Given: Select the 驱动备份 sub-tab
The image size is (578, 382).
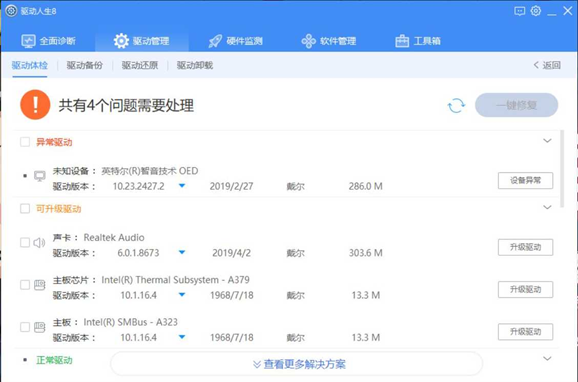Looking at the screenshot, I should (84, 65).
